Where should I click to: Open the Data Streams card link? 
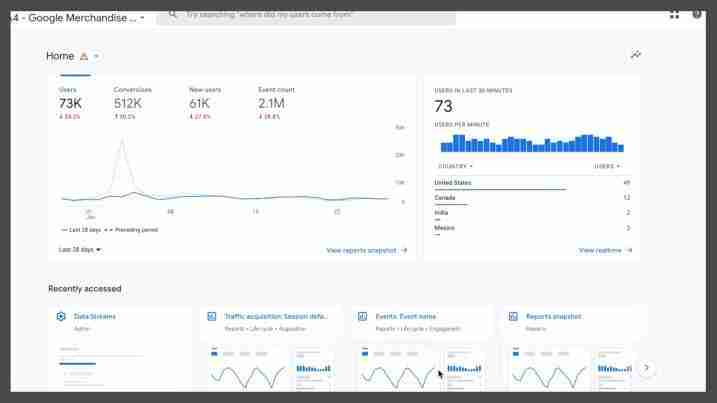point(95,316)
